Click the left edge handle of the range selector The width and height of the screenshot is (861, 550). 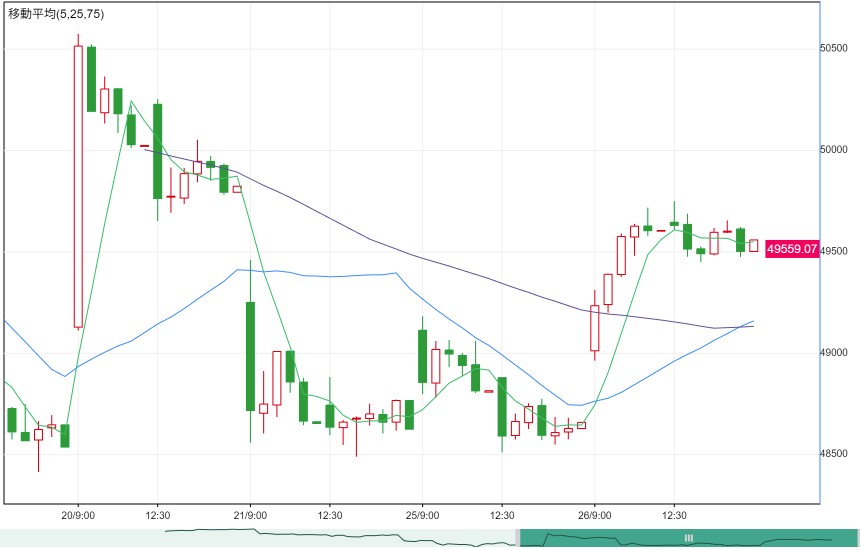(x=518, y=538)
